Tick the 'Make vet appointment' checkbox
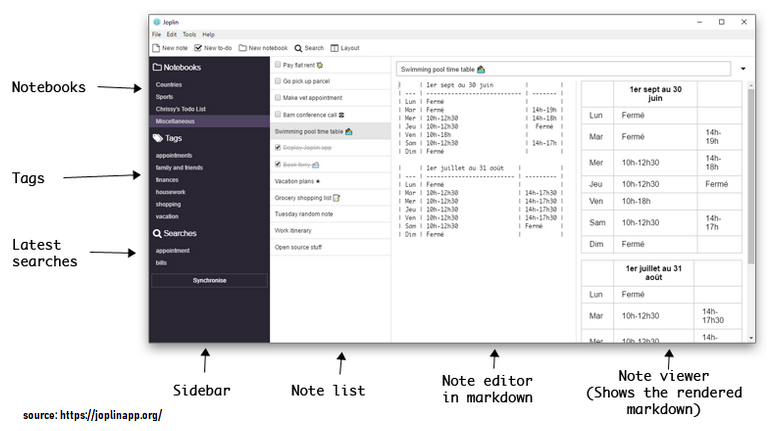Viewport: 770px width, 431px height. click(x=278, y=98)
